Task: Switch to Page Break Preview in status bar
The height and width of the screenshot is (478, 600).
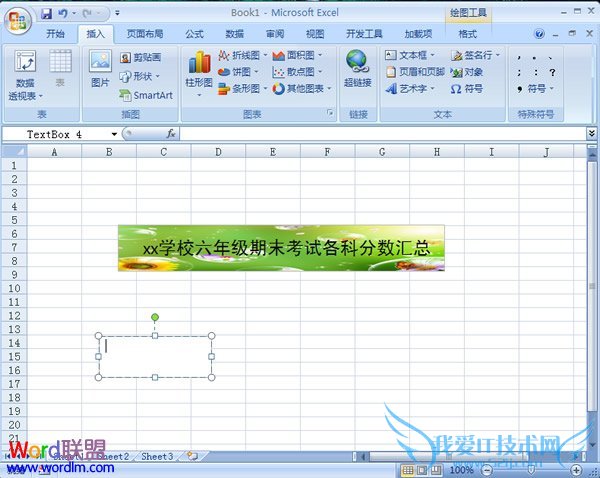Action: pyautogui.click(x=436, y=470)
